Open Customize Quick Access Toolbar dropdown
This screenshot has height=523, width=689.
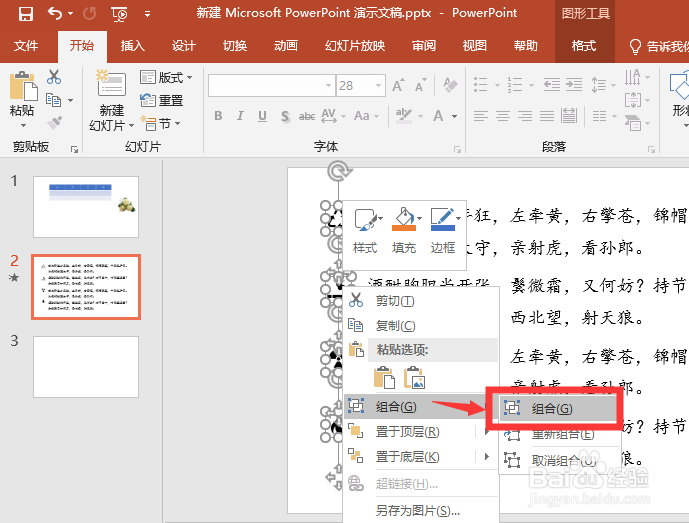148,15
